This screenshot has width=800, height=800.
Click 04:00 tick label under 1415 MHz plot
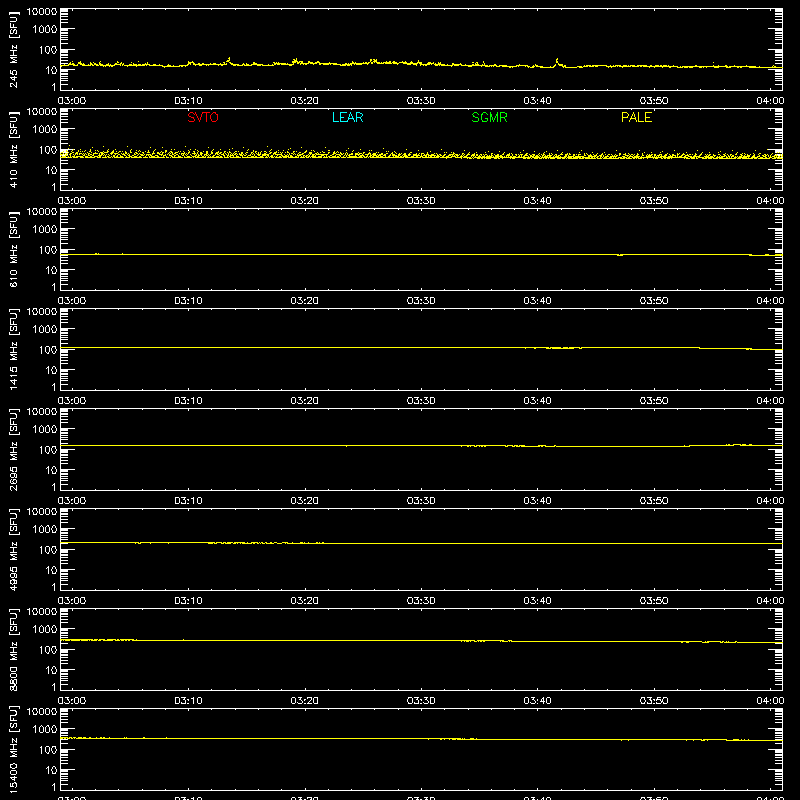[770, 401]
